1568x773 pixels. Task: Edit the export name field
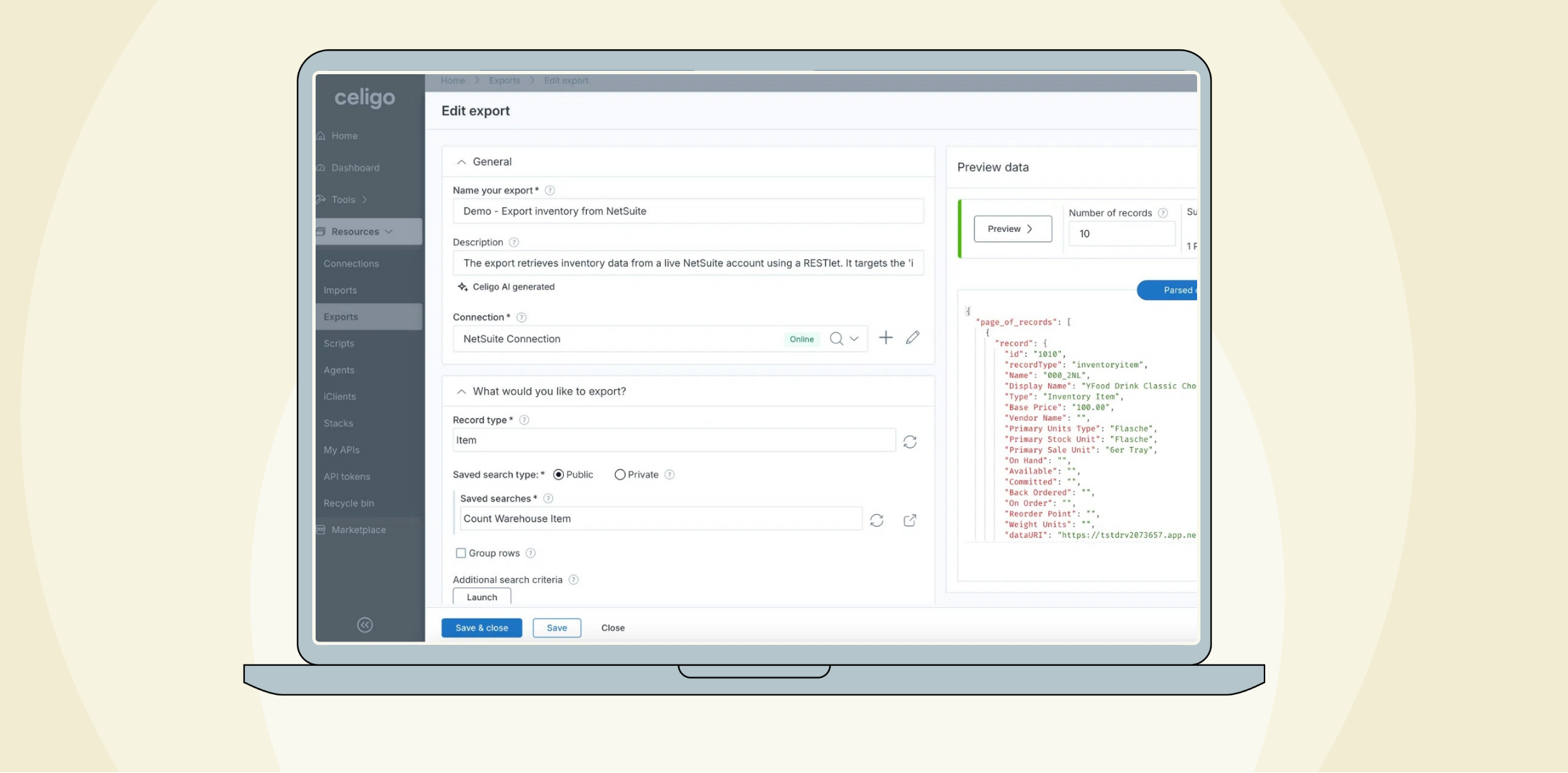pyautogui.click(x=688, y=211)
